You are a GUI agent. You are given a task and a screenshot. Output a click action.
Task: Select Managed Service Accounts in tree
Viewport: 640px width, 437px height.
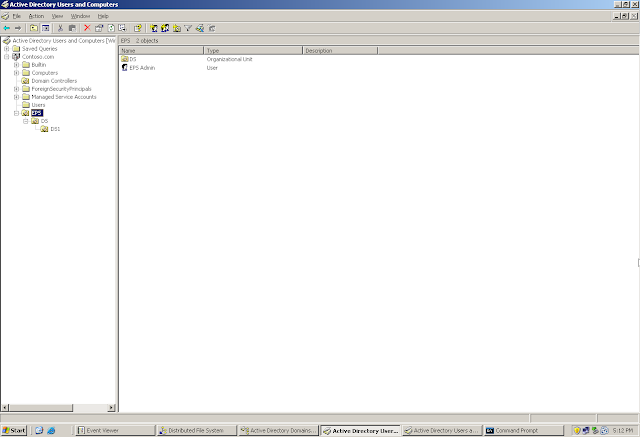point(64,97)
